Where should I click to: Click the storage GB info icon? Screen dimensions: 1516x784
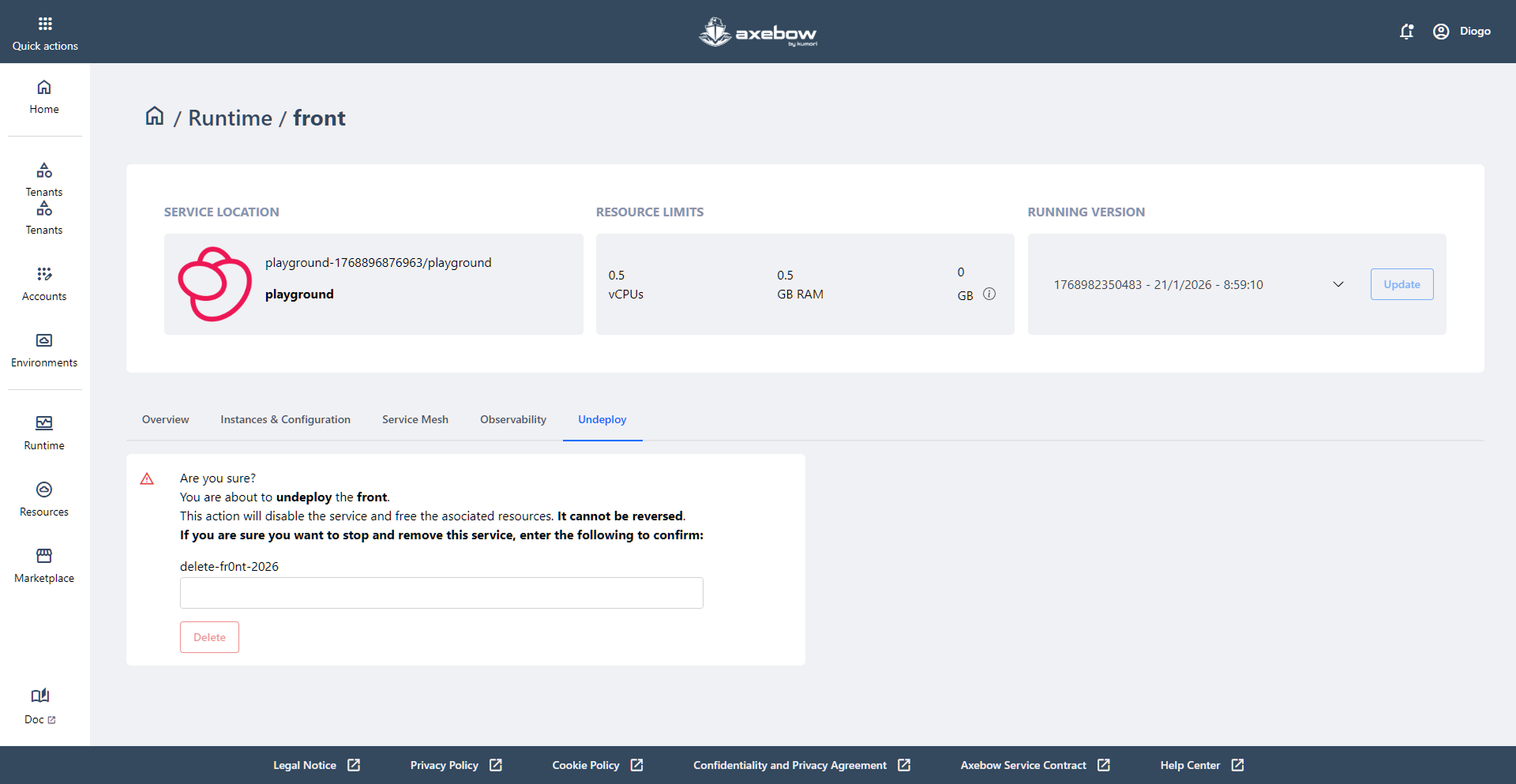pyautogui.click(x=989, y=294)
